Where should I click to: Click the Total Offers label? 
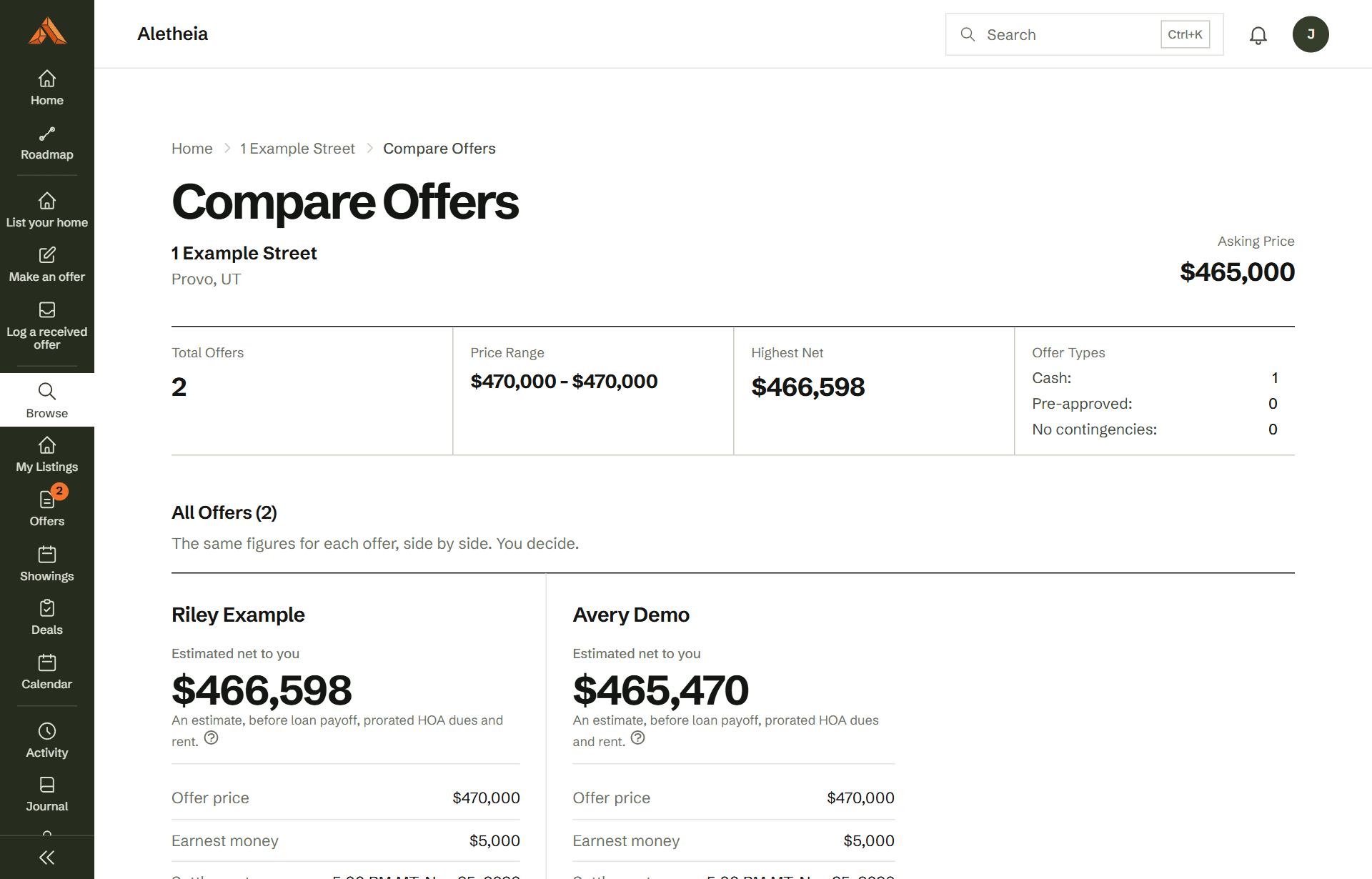point(208,353)
